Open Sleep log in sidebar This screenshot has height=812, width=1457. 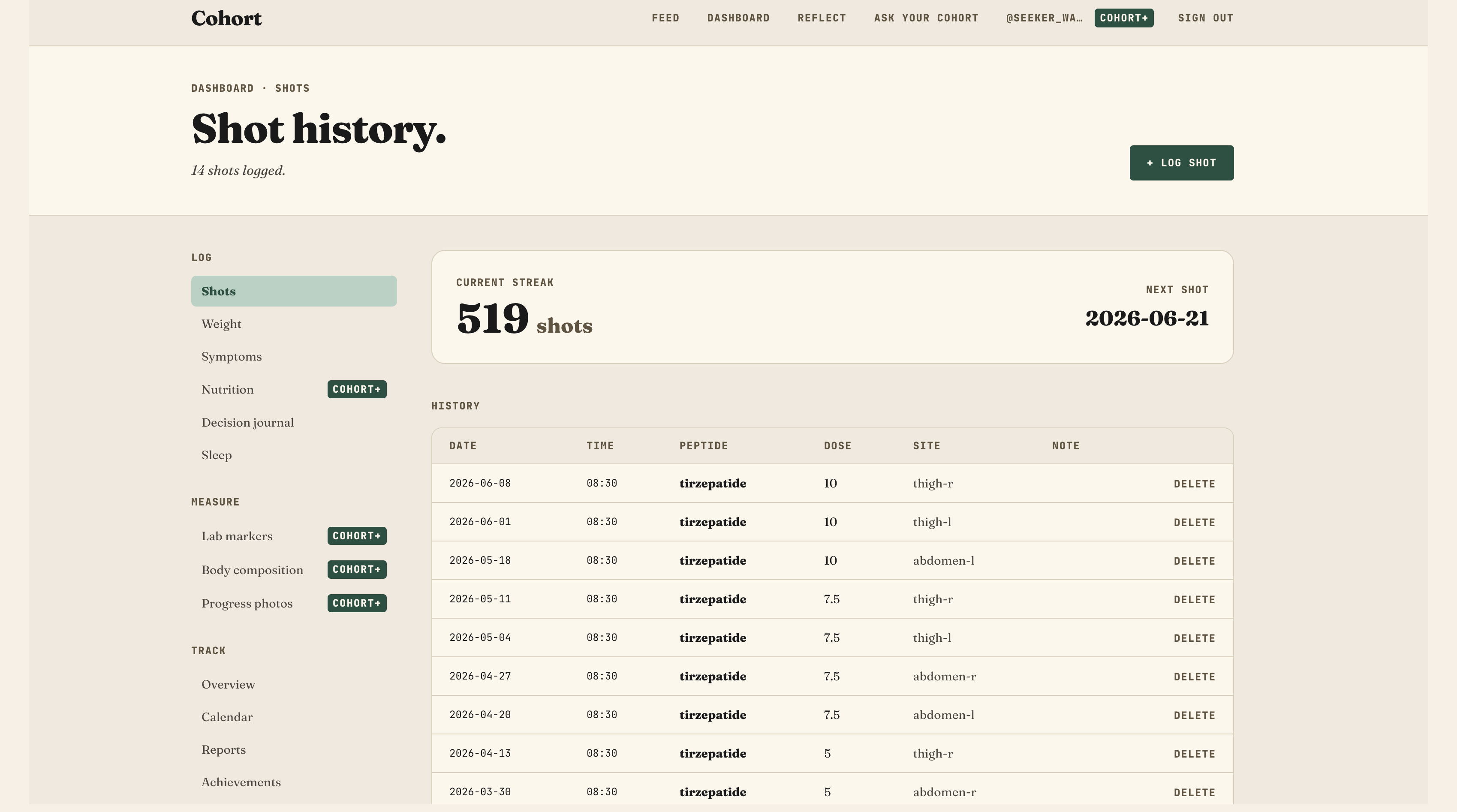click(294, 455)
